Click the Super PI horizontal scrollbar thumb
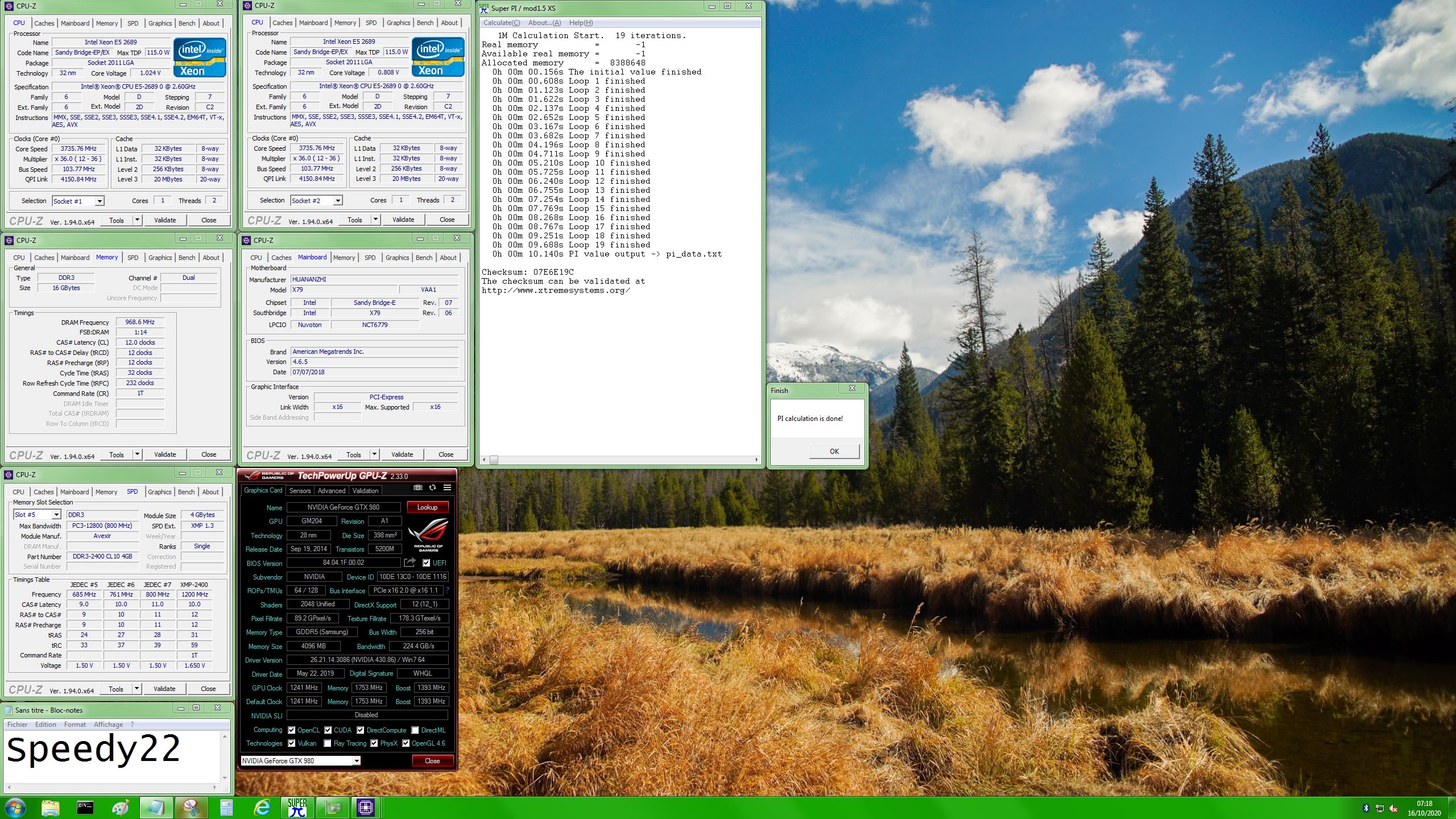 pyautogui.click(x=494, y=460)
